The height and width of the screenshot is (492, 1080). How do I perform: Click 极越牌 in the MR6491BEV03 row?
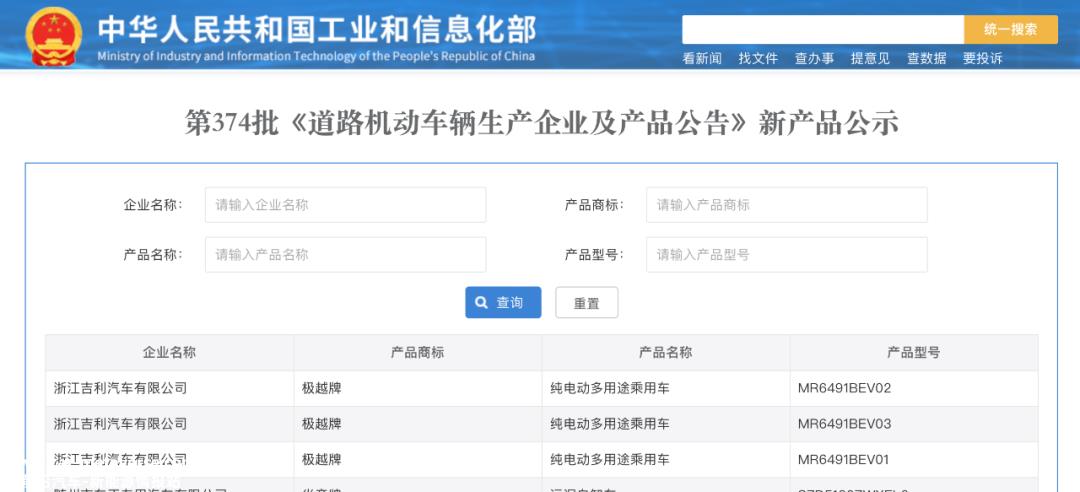pyautogui.click(x=322, y=424)
